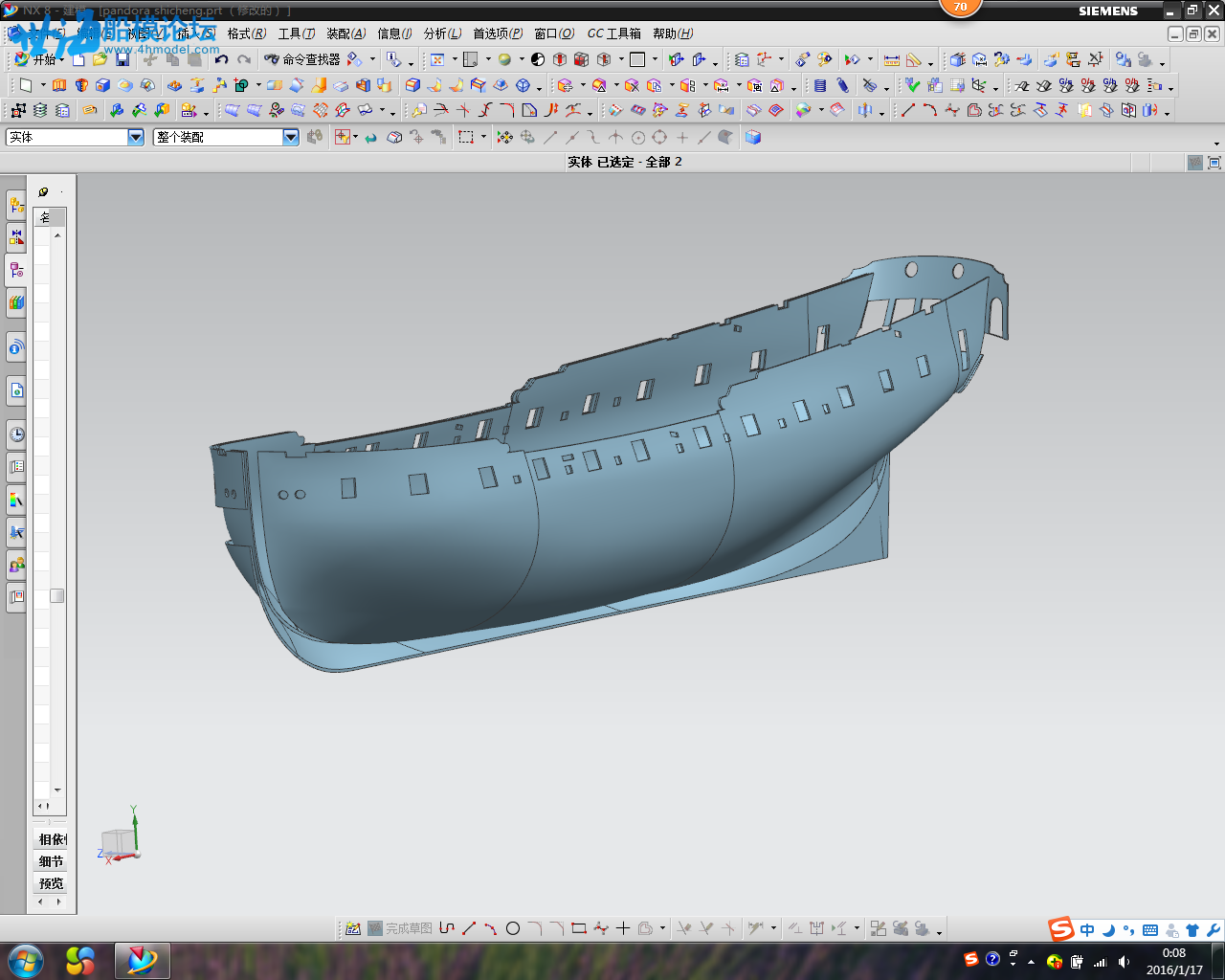
Task: Click the selection bar options arrow at far right
Action: [1216, 144]
